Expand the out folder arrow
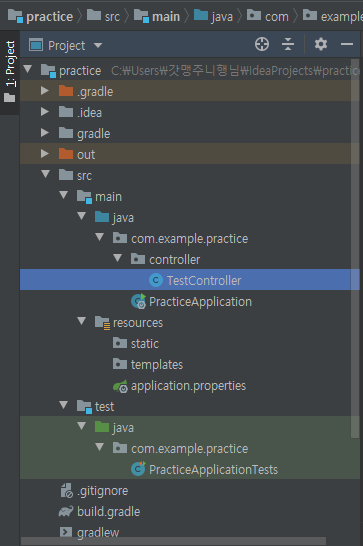The height and width of the screenshot is (546, 363). point(45,154)
